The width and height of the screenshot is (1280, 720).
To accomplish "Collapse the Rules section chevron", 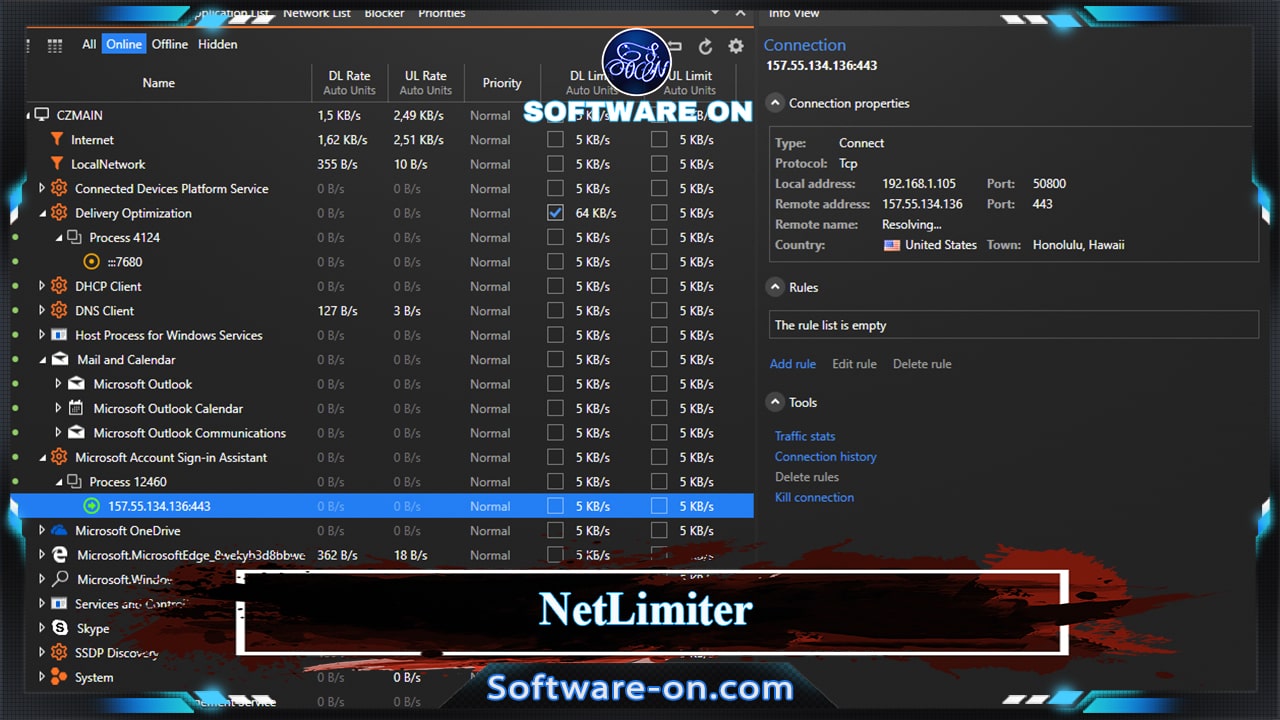I will (775, 287).
